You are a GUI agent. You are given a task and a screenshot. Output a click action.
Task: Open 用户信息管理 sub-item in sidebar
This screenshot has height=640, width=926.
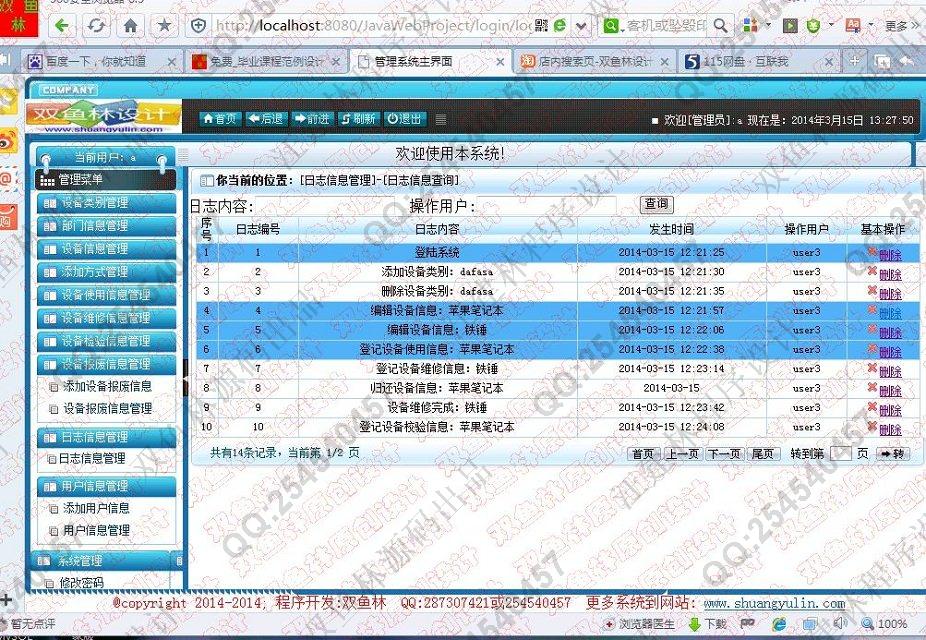96,531
